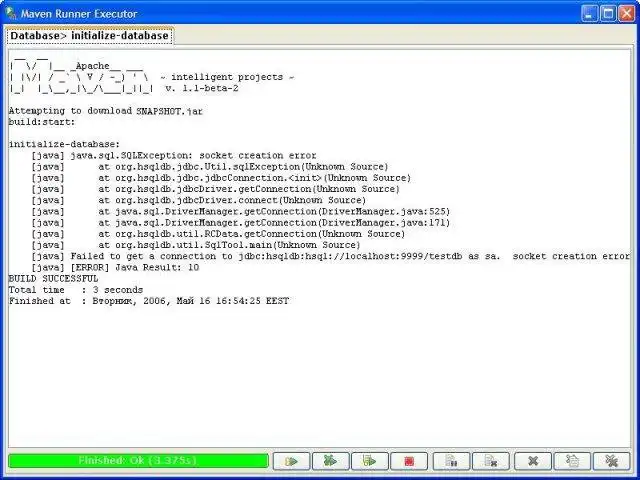Select the Database> initialize-database tab
Viewport: 640px width, 480px height.
(89, 36)
